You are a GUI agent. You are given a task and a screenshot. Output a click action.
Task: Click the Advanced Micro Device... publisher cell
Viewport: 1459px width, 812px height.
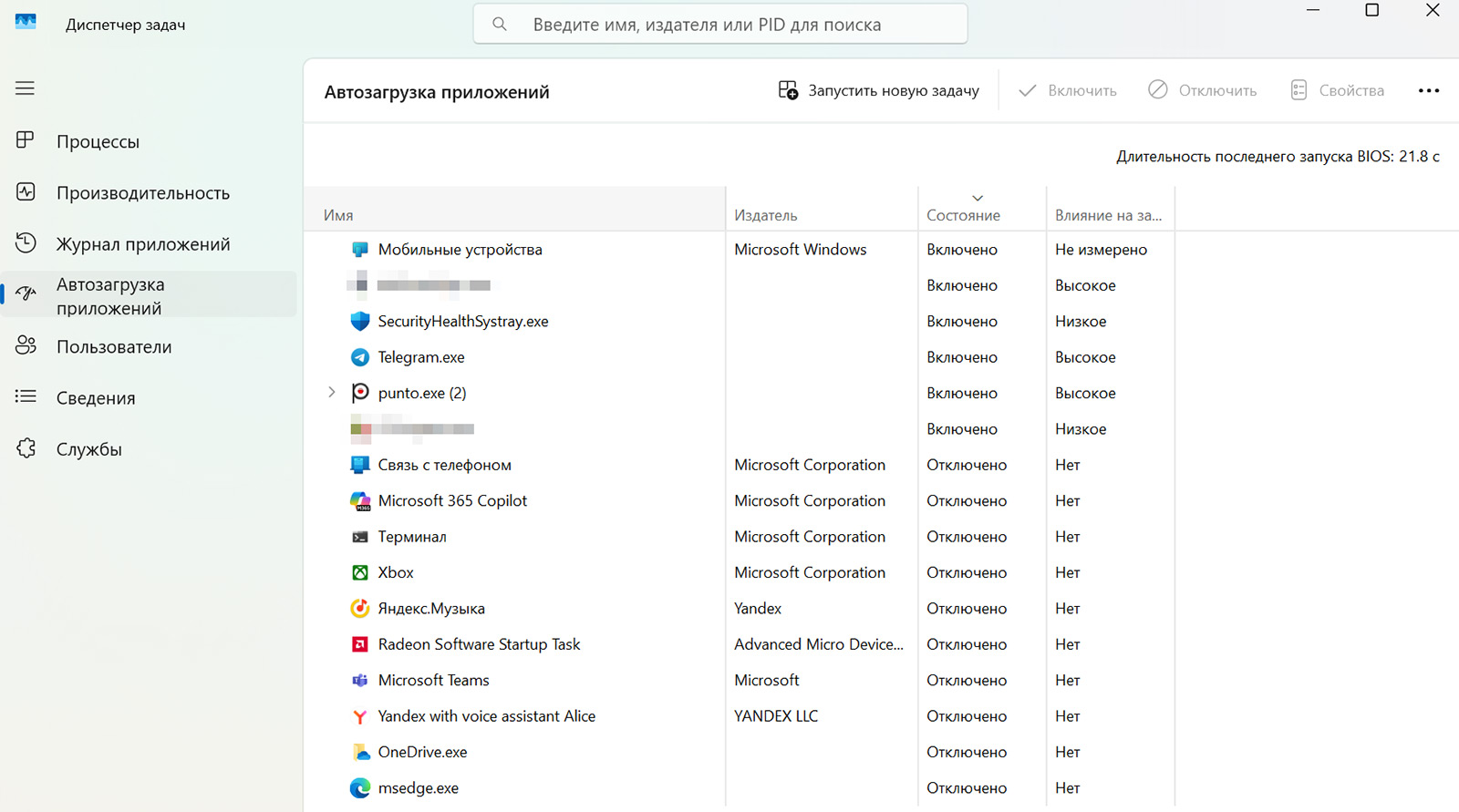click(819, 644)
